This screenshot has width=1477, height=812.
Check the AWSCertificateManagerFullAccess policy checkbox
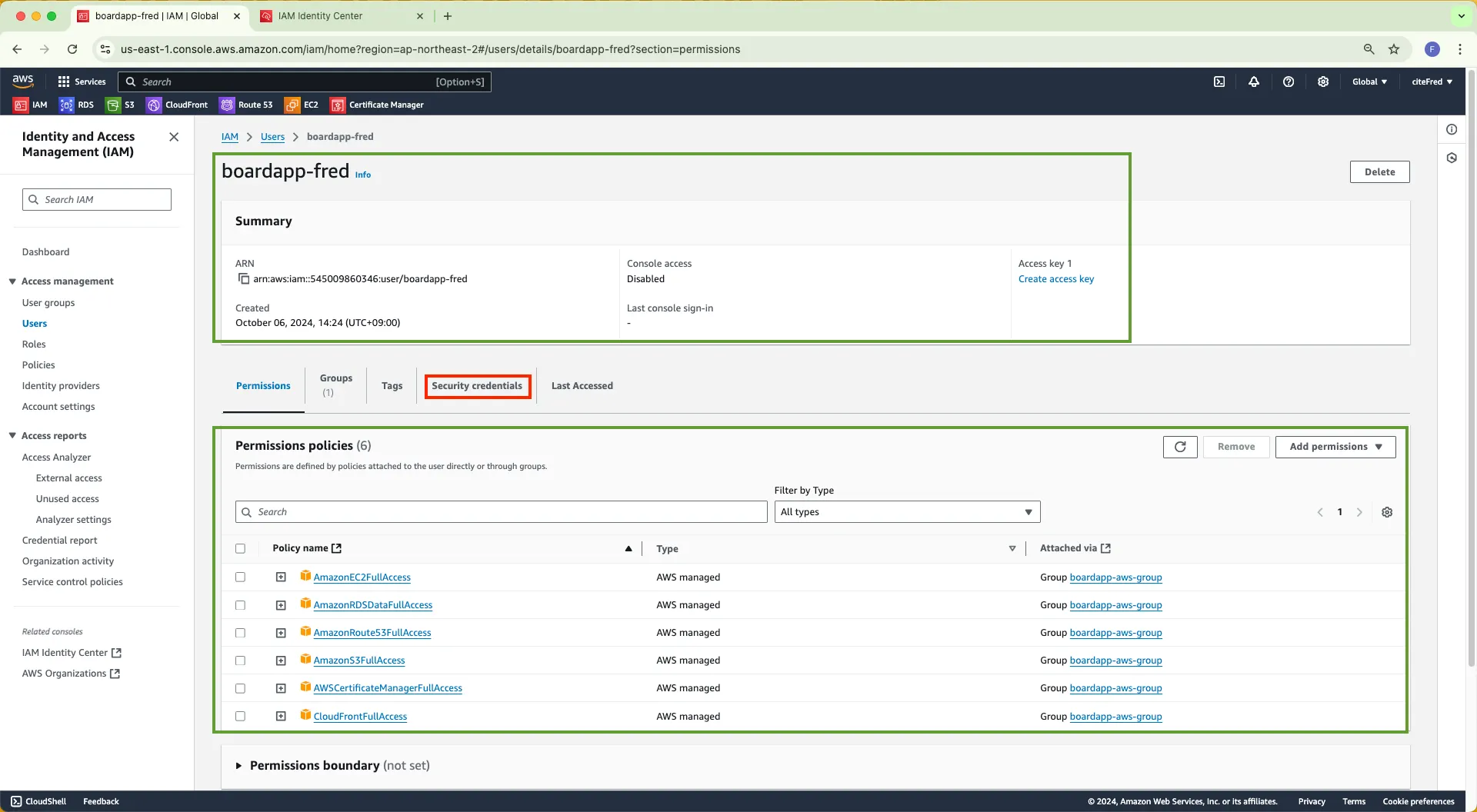tap(240, 688)
